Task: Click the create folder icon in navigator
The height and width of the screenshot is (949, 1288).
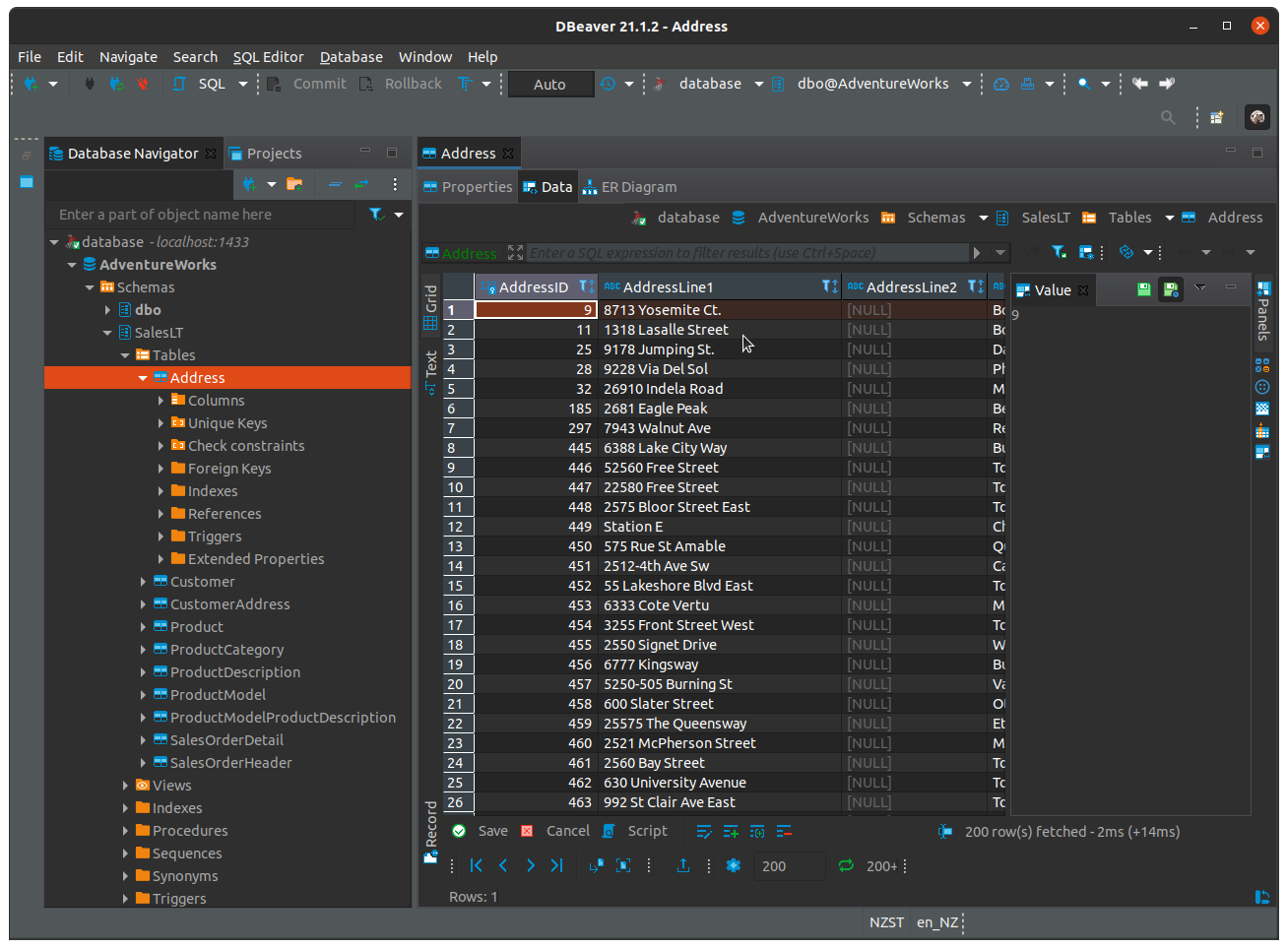Action: coord(294,184)
